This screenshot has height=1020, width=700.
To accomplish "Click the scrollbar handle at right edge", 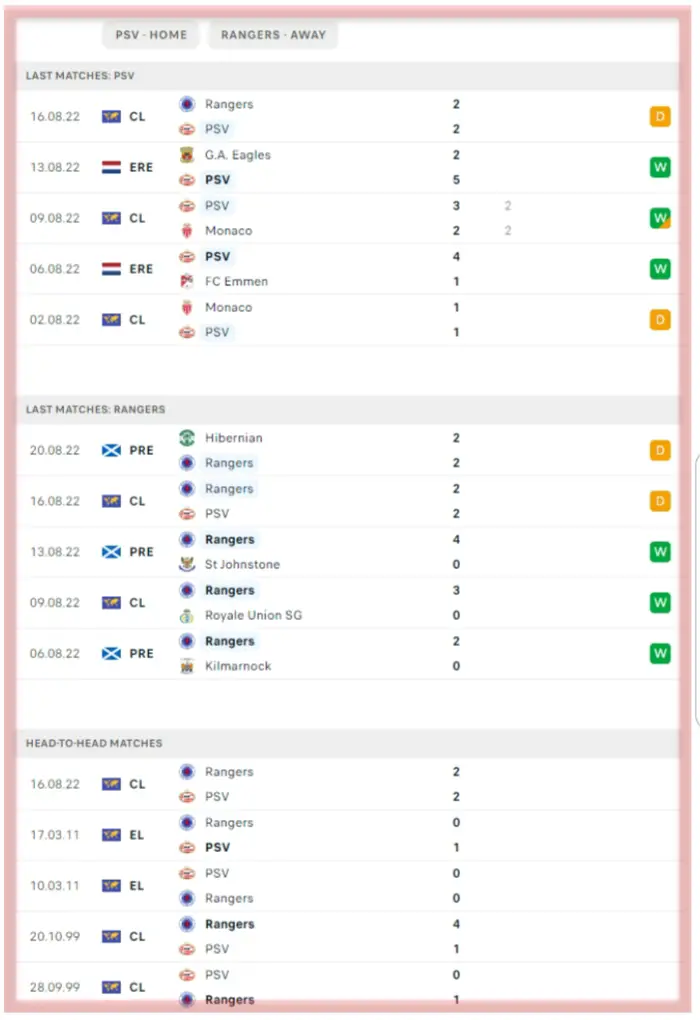I will [x=697, y=590].
